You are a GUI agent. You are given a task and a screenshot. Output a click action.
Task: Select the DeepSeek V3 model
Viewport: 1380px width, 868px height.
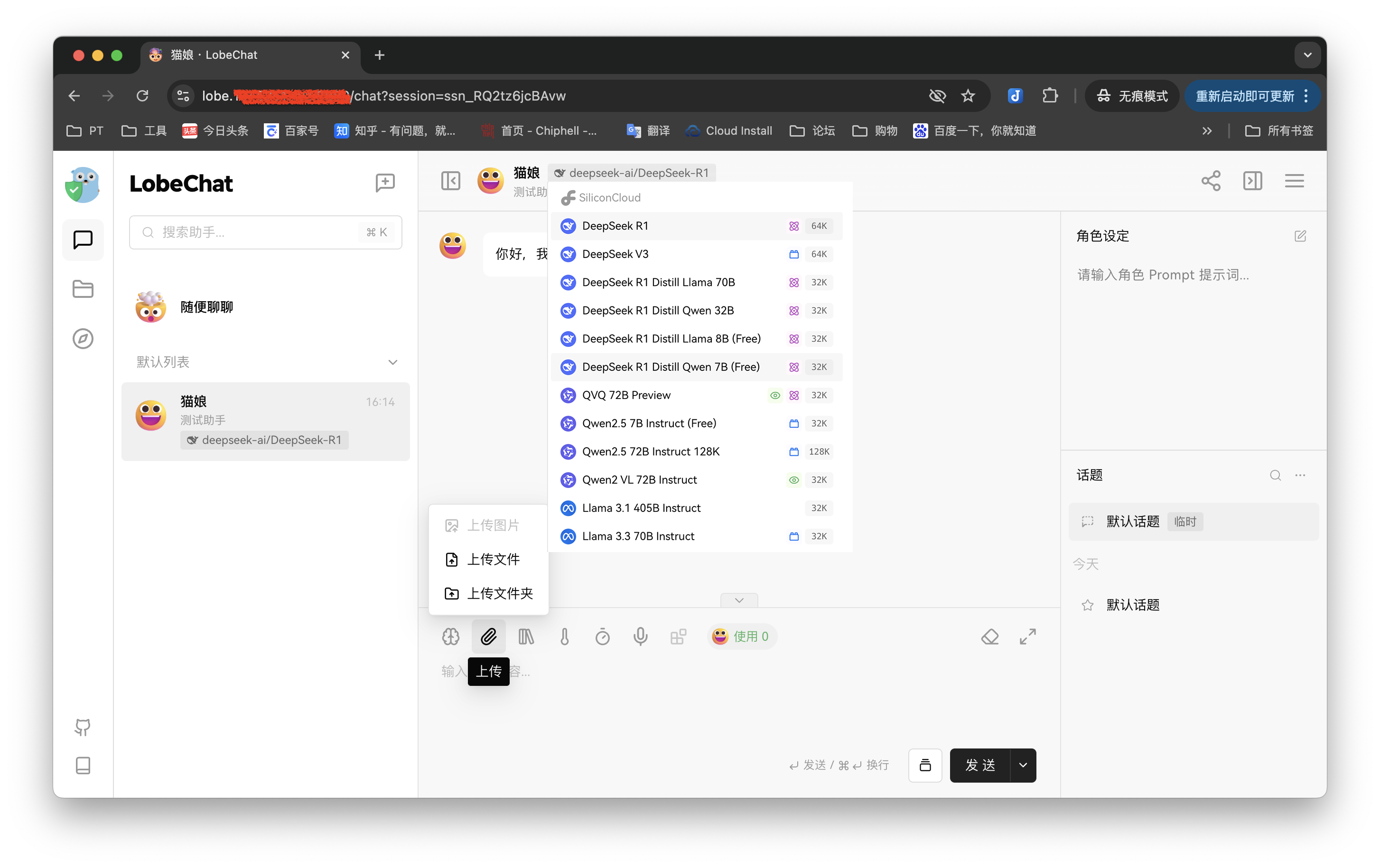696,254
